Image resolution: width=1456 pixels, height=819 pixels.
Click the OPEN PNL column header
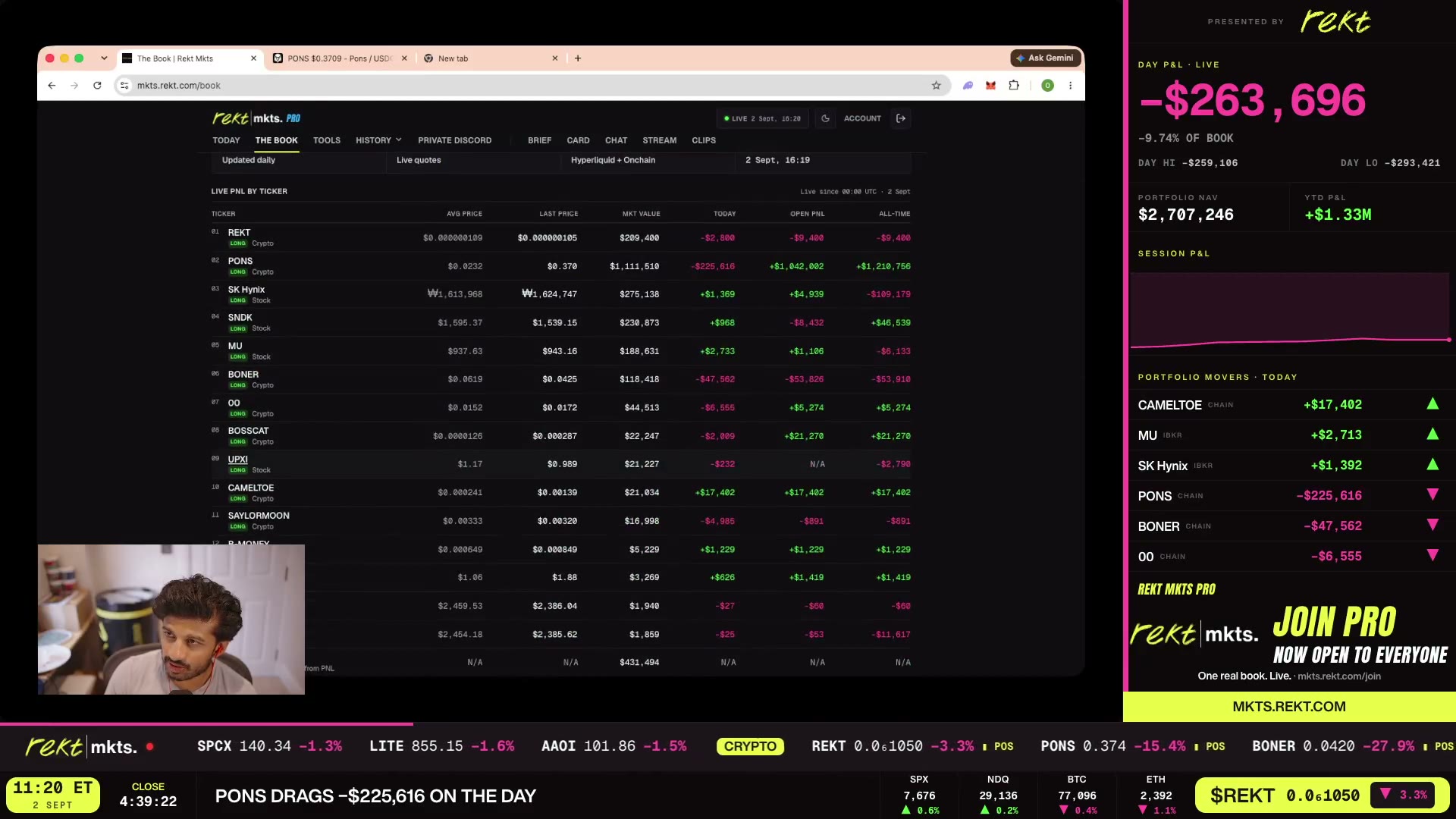point(807,214)
